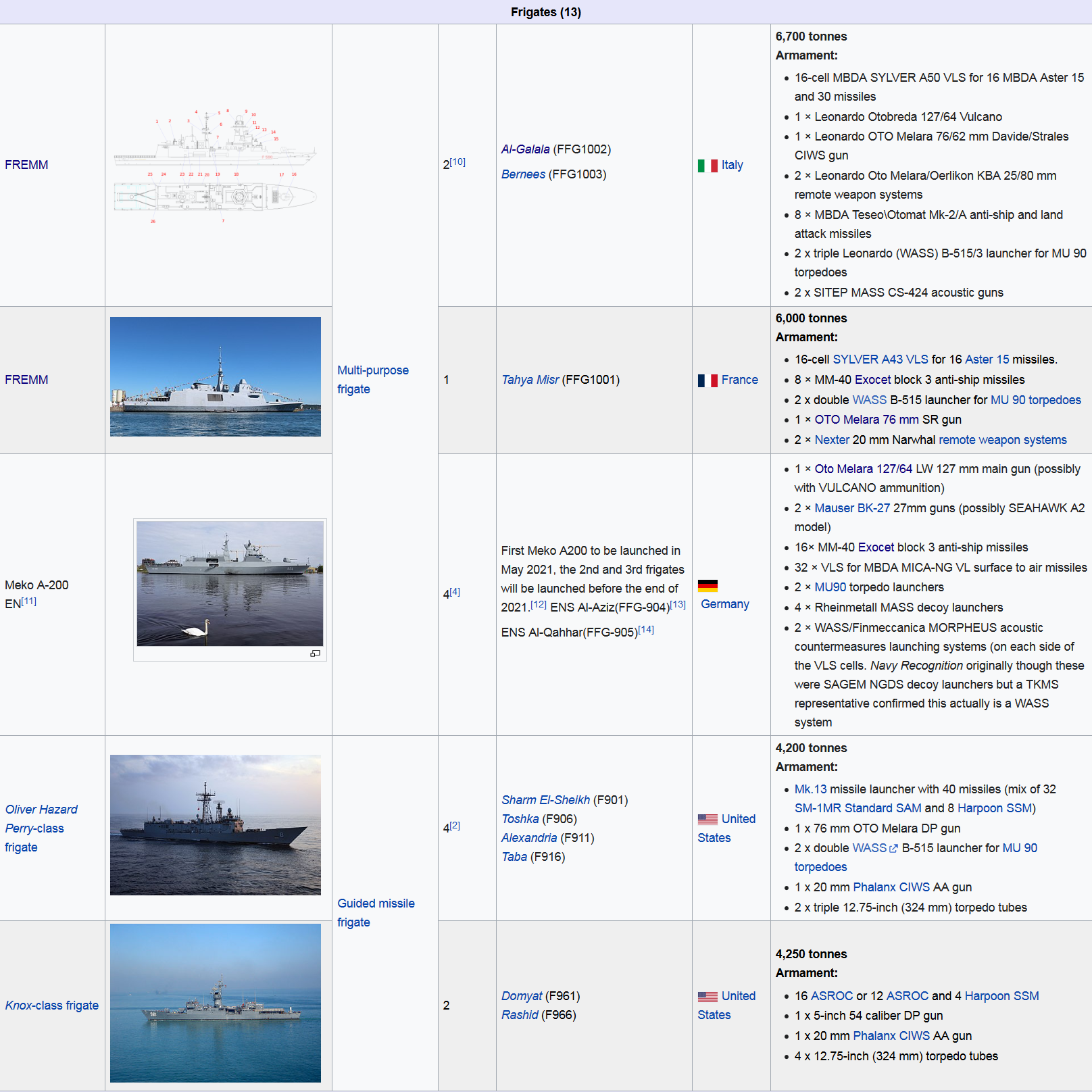Open United States link in Knox-class row
The image size is (1092, 1092).
click(x=726, y=1006)
